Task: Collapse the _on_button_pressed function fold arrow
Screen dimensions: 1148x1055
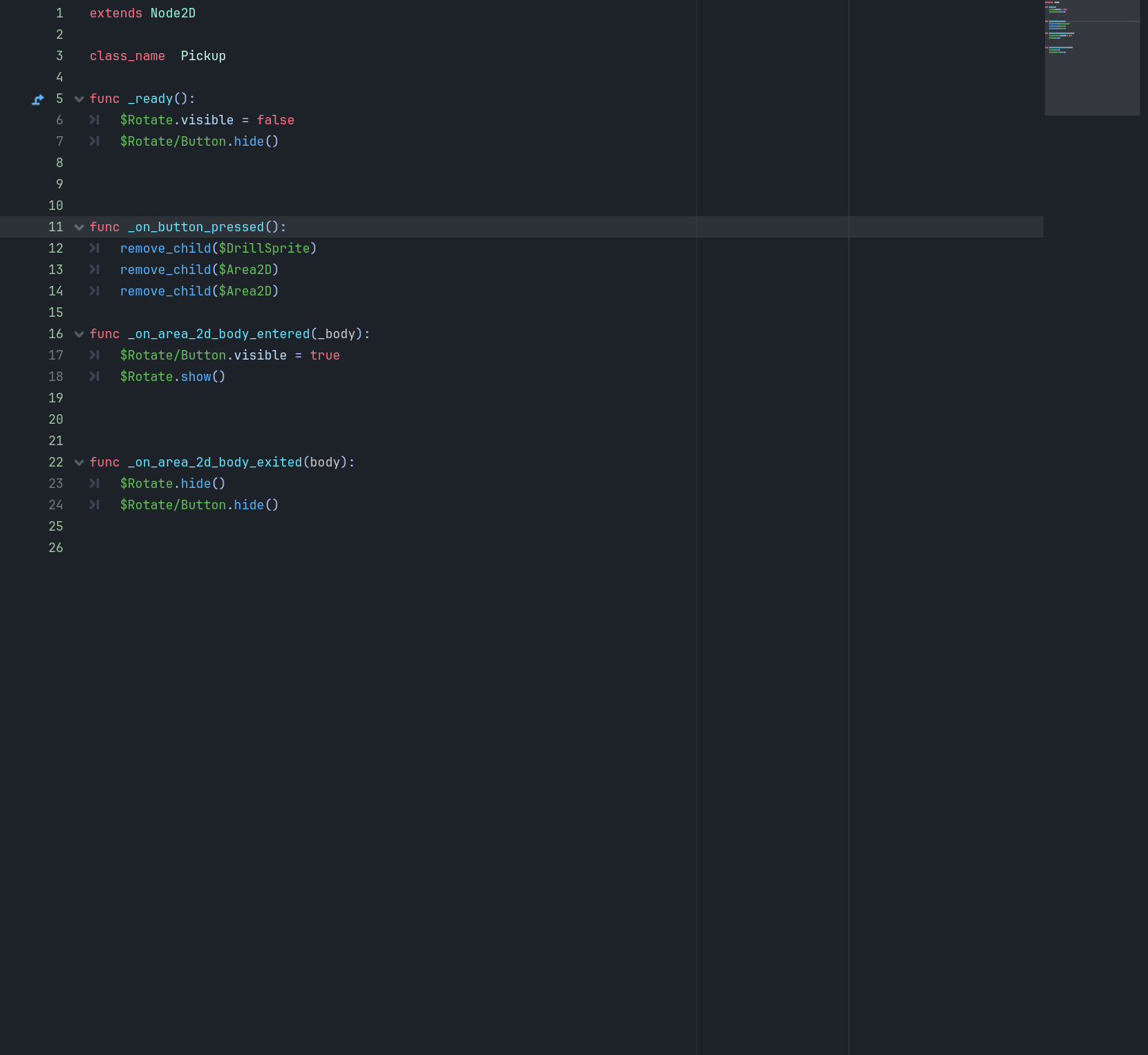Action: tap(79, 227)
